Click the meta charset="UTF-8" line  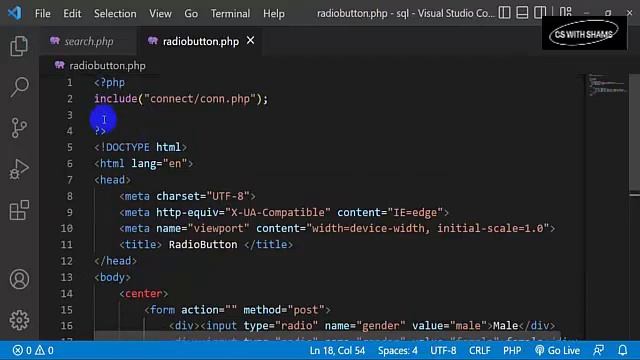pyautogui.click(x=187, y=196)
